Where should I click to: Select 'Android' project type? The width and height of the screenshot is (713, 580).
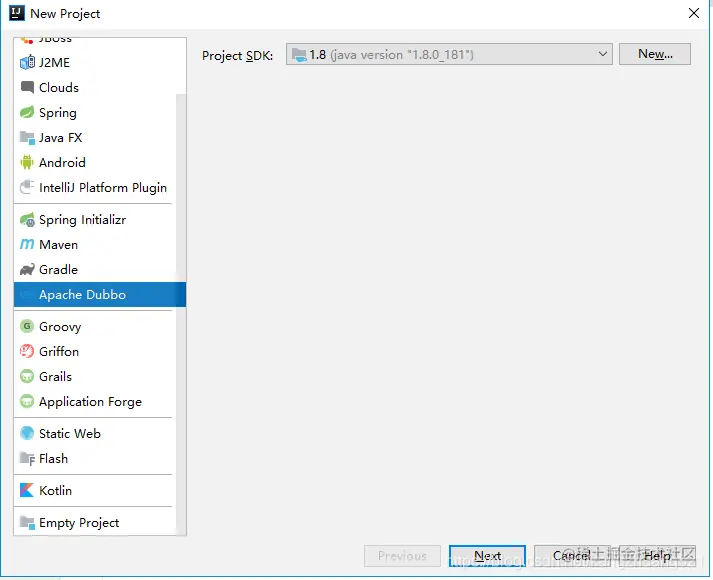click(95, 162)
